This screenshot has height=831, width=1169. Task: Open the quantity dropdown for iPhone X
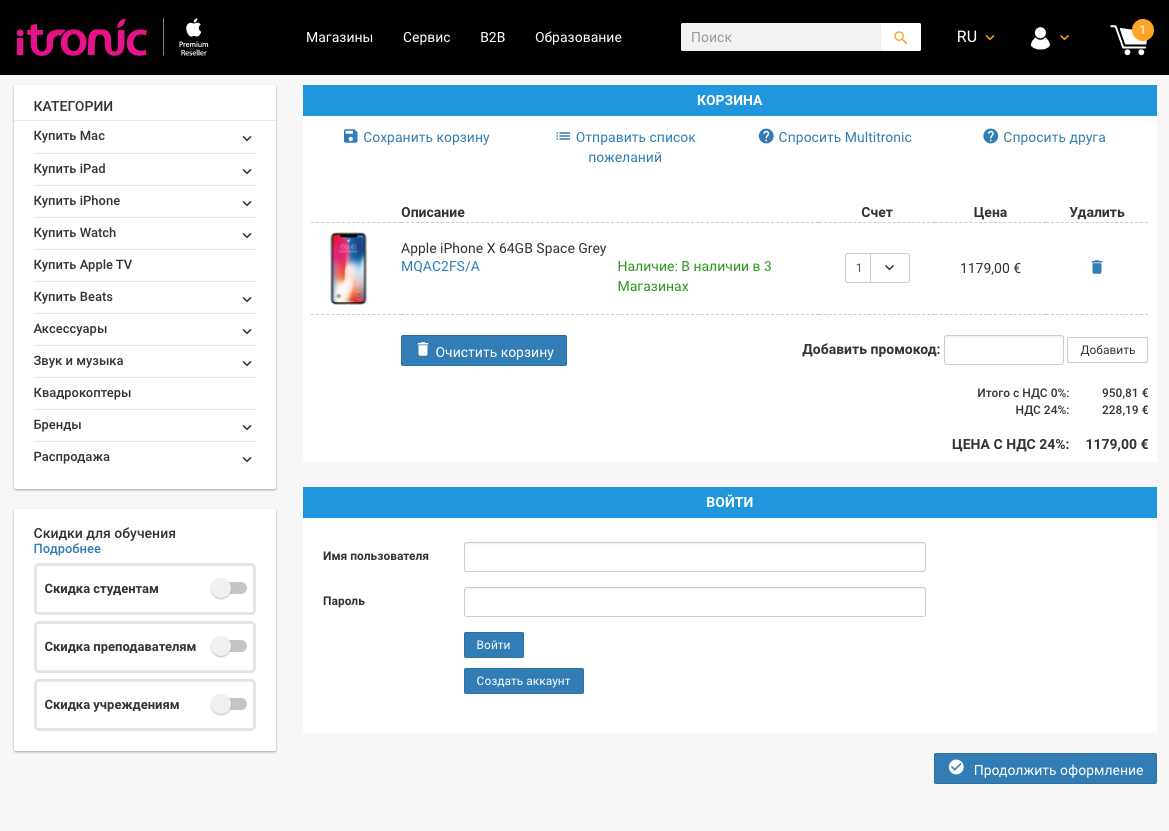coord(889,268)
